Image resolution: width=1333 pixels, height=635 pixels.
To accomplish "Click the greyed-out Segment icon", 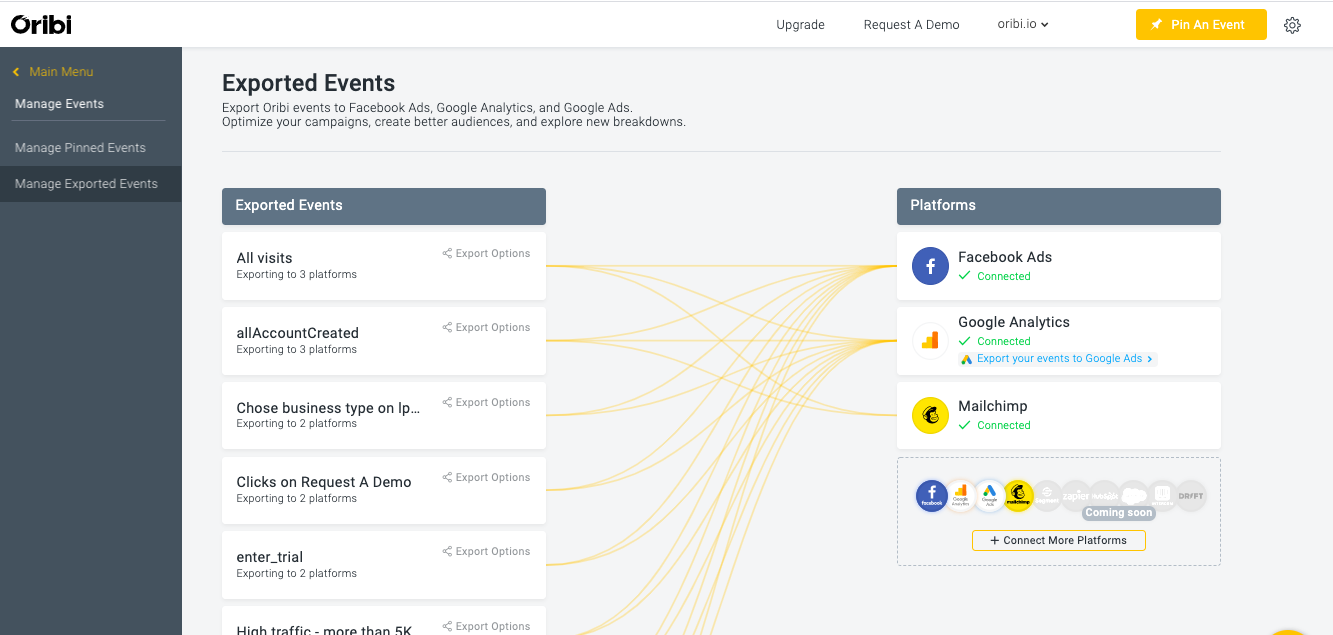I will tap(1047, 495).
